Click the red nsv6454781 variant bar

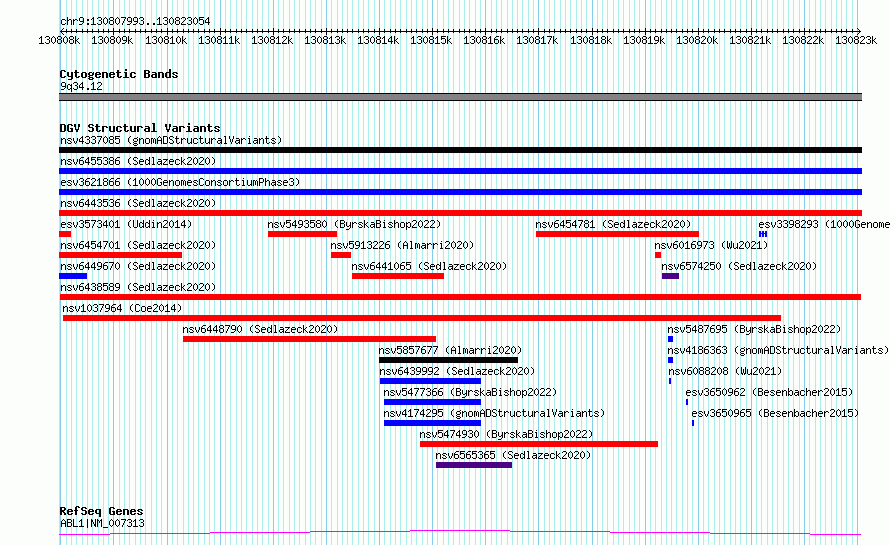pos(618,234)
